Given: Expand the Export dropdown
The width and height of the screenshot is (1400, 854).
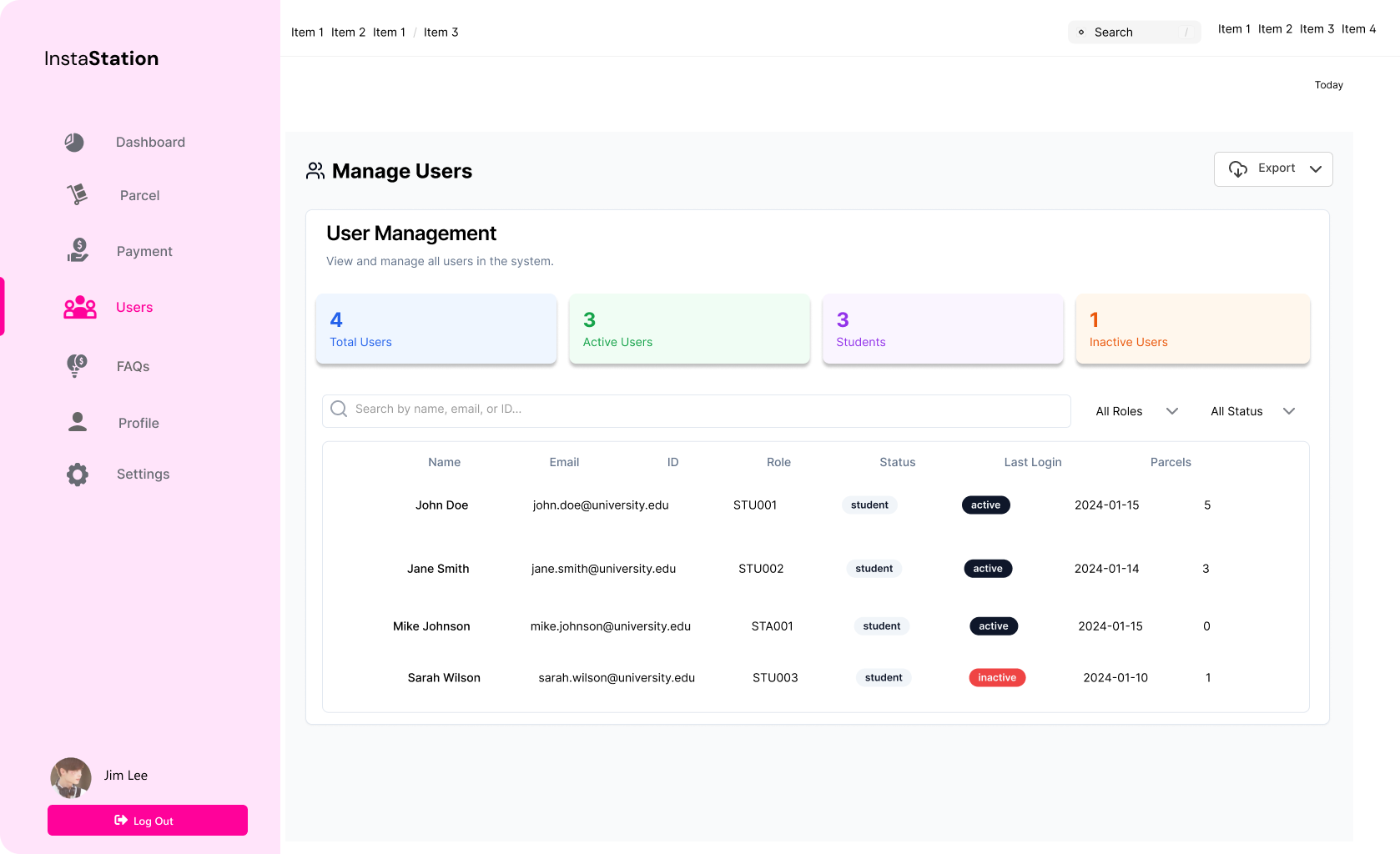Looking at the screenshot, I should [1272, 169].
